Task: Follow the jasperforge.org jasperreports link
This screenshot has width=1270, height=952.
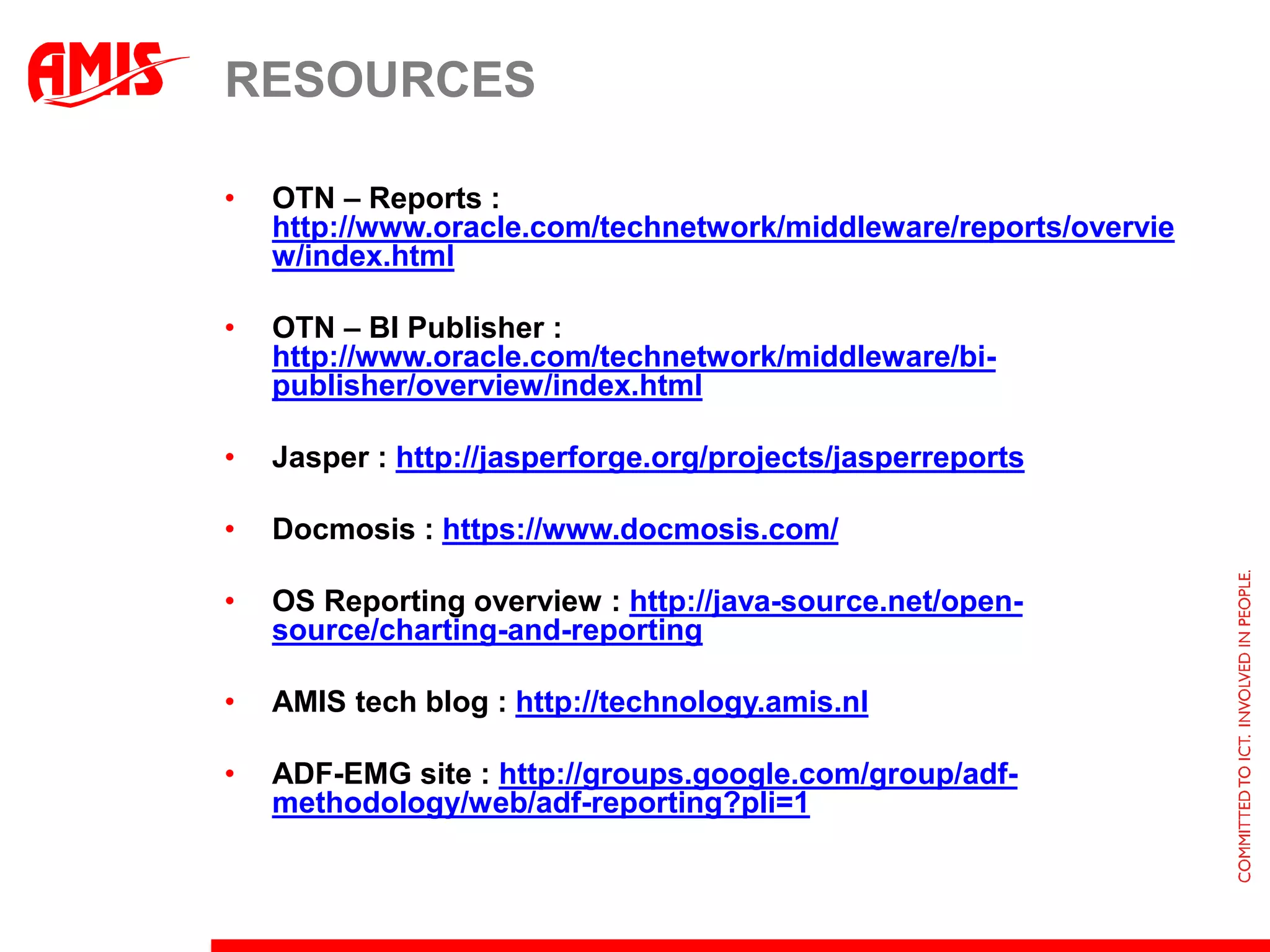Action: tap(710, 459)
